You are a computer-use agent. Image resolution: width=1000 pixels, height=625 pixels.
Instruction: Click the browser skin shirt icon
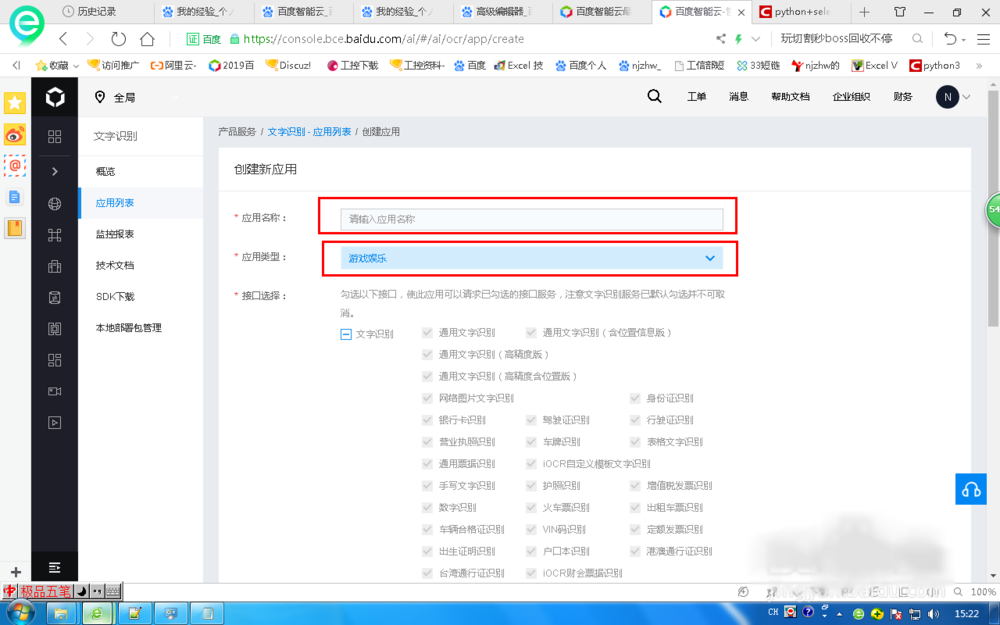click(900, 12)
